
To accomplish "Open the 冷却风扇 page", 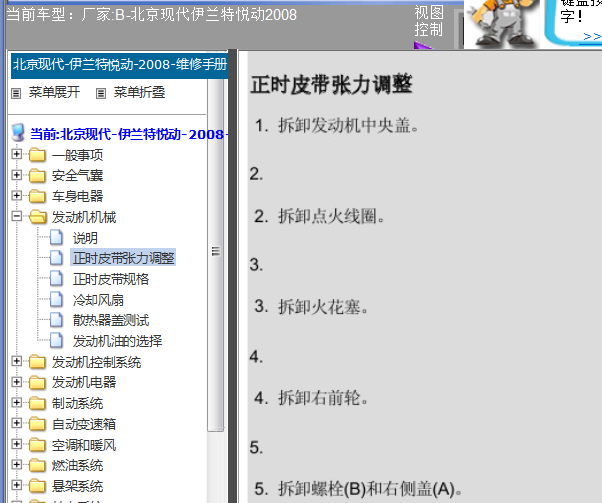I will (x=98, y=300).
